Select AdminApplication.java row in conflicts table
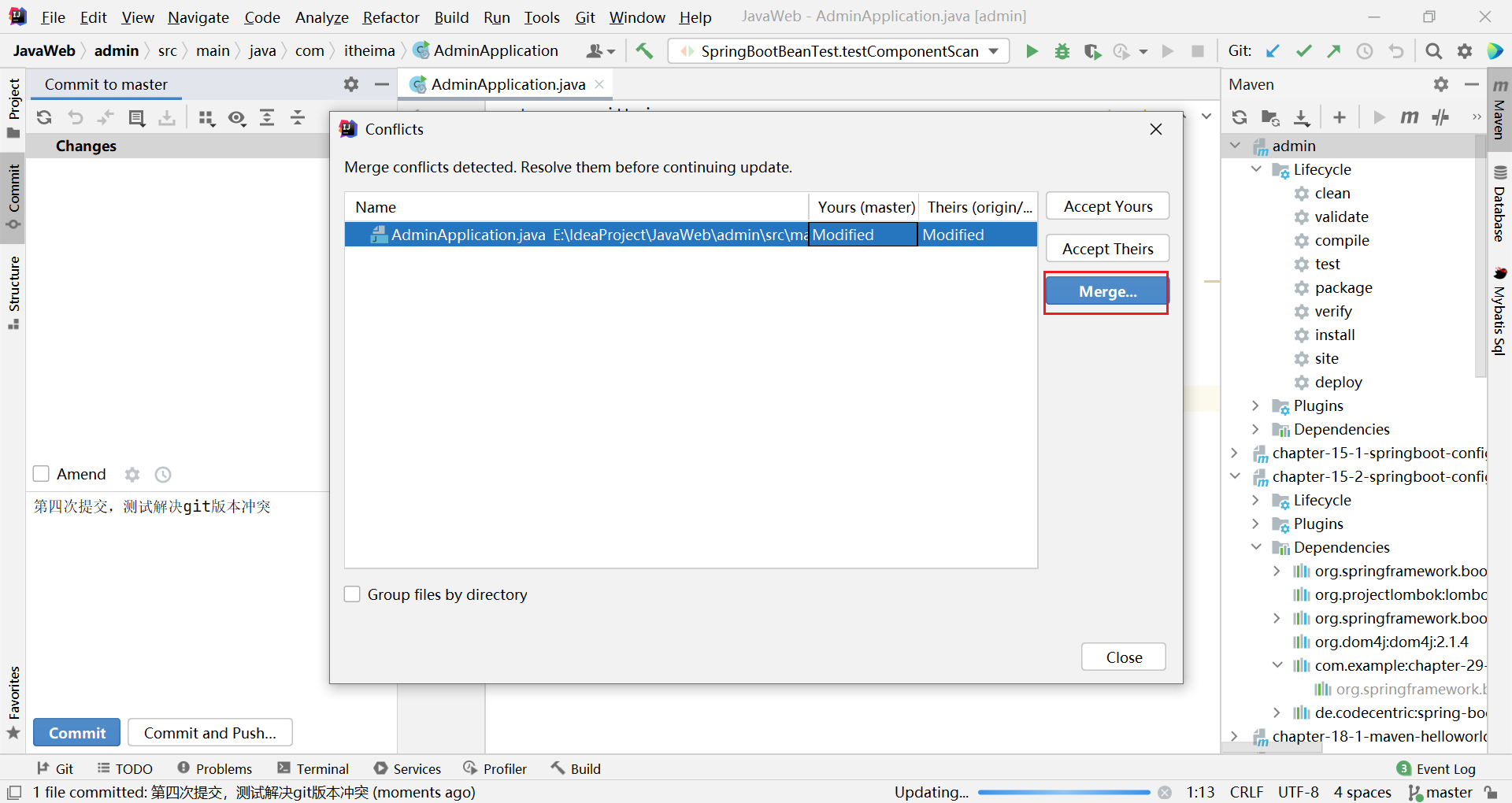Viewport: 1512px width, 803px height. tap(575, 235)
